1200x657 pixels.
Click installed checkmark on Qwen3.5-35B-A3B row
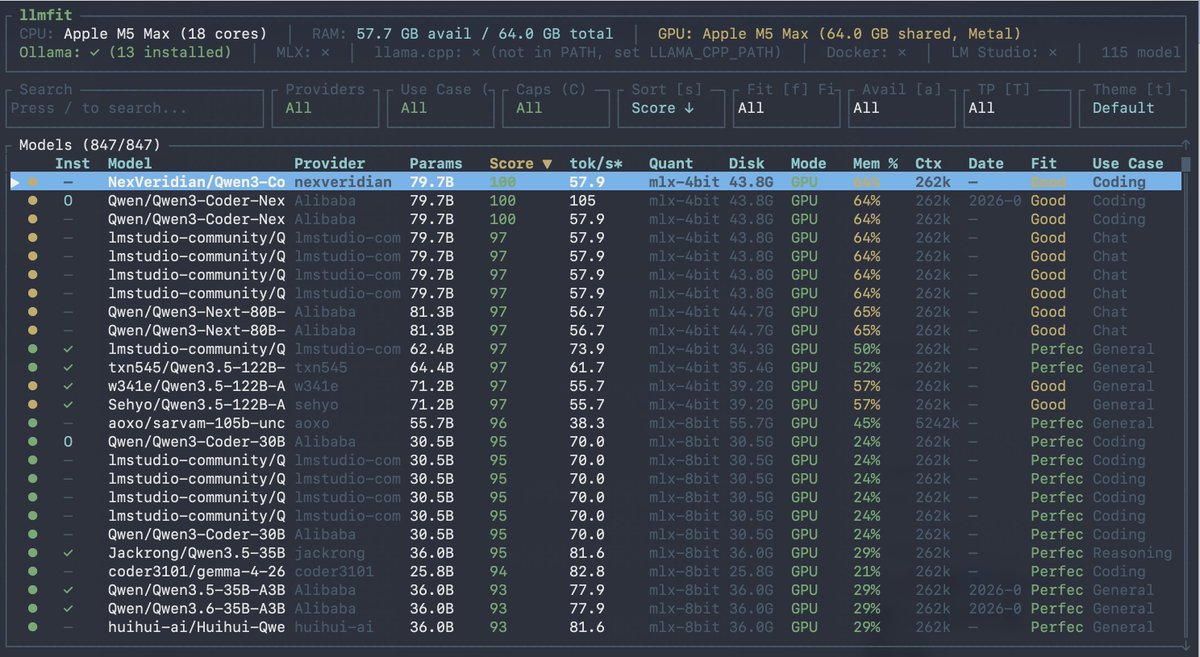pyautogui.click(x=68, y=590)
